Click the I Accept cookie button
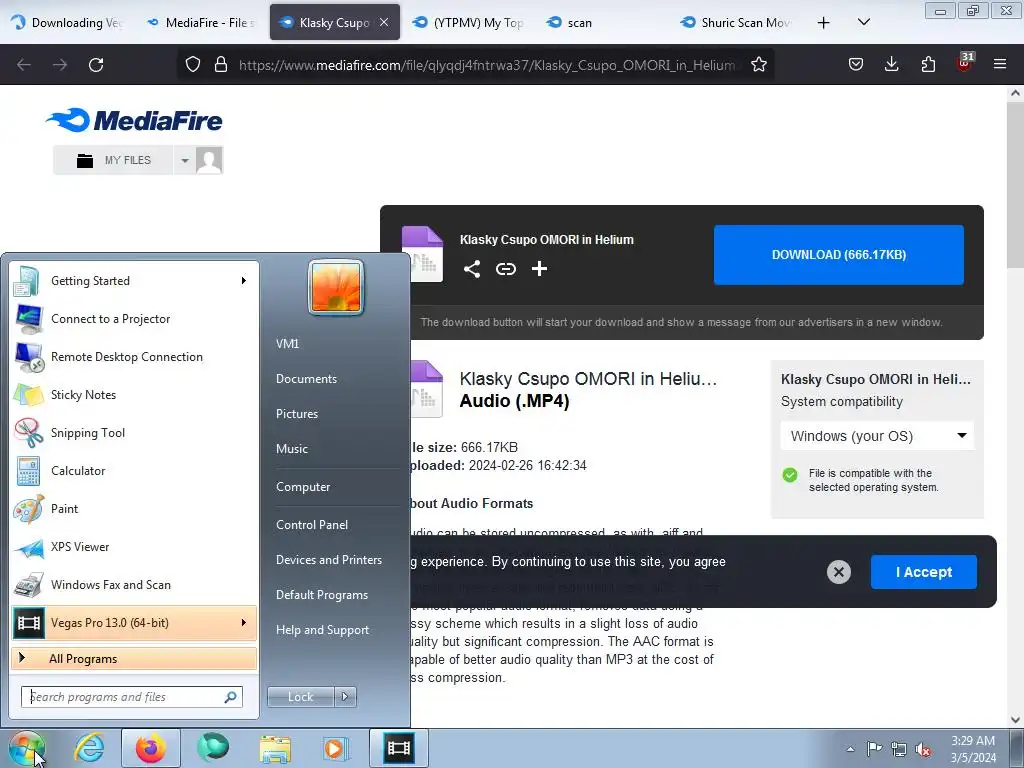Image resolution: width=1024 pixels, height=768 pixels. pyautogui.click(x=923, y=572)
